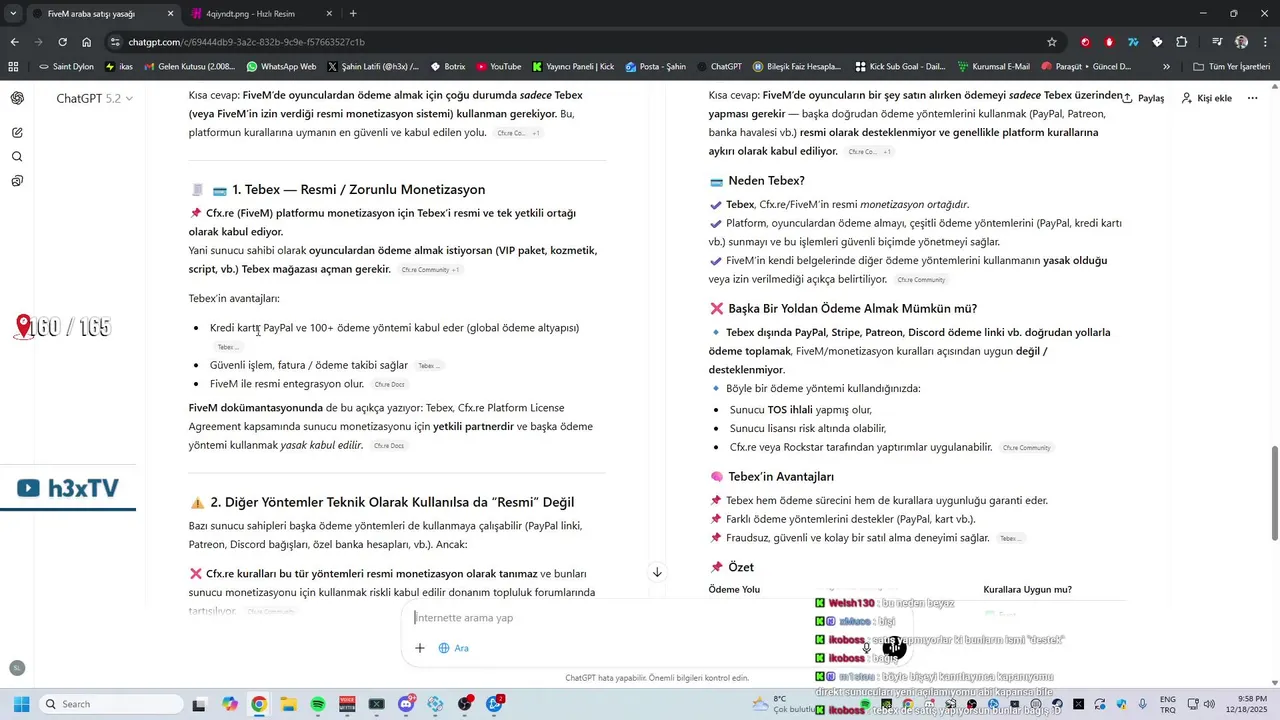Toggle the Ara web search chip
This screenshot has width=1280, height=720.
coord(453,648)
